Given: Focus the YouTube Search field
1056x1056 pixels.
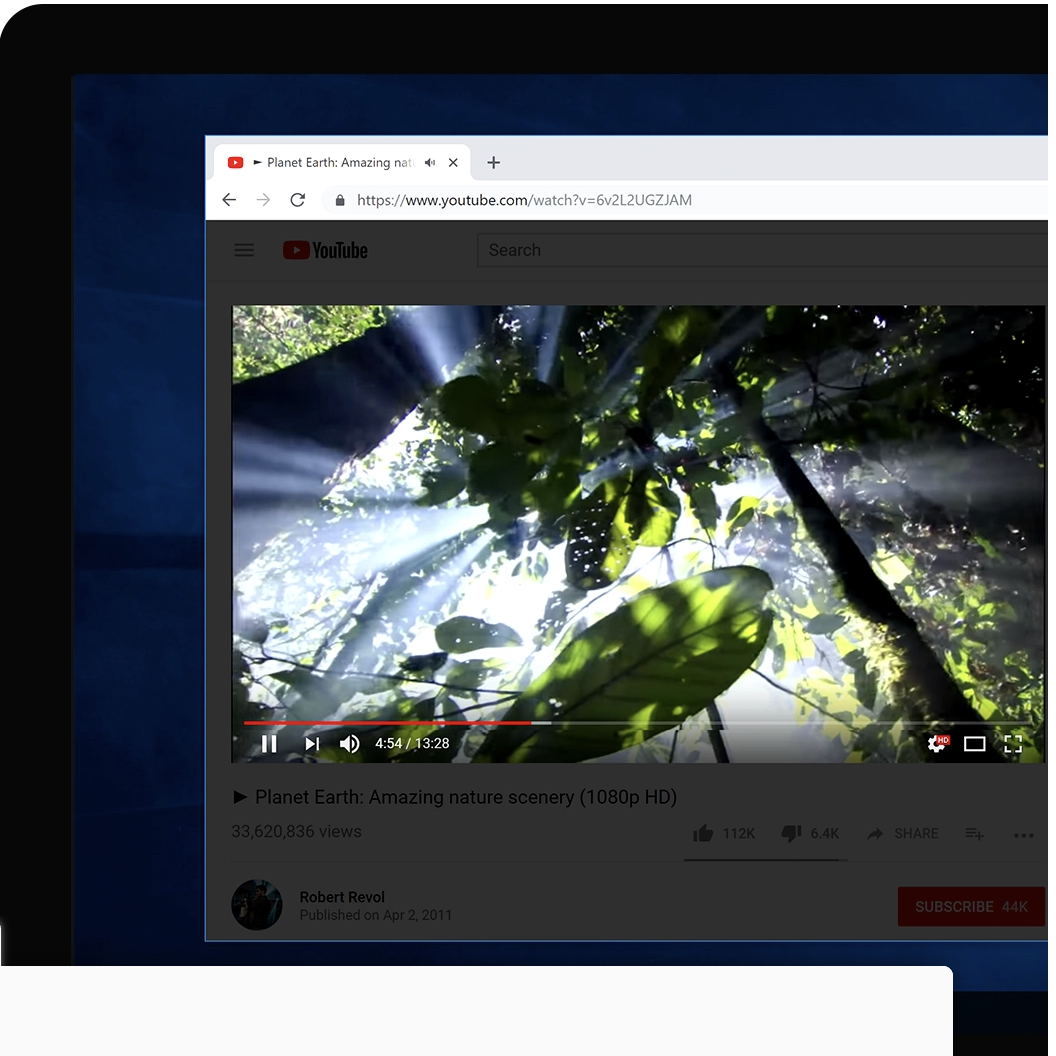Looking at the screenshot, I should (761, 251).
